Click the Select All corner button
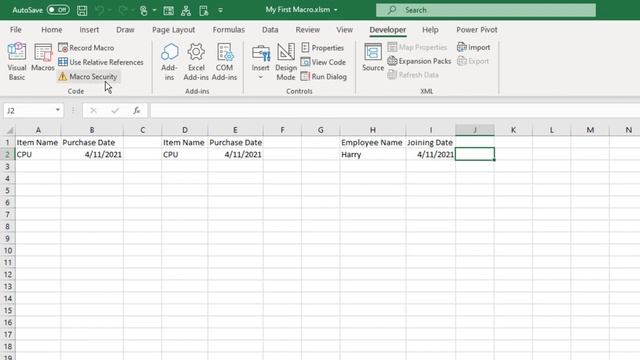 tap(8, 130)
